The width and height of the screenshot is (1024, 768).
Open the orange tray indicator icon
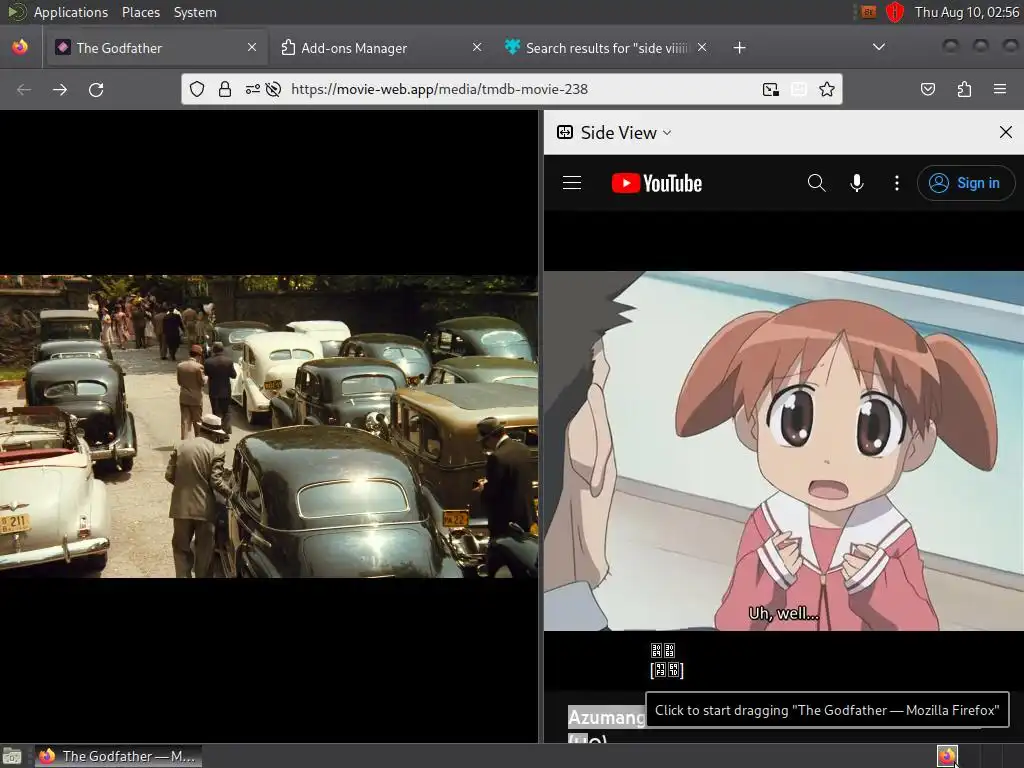point(868,12)
